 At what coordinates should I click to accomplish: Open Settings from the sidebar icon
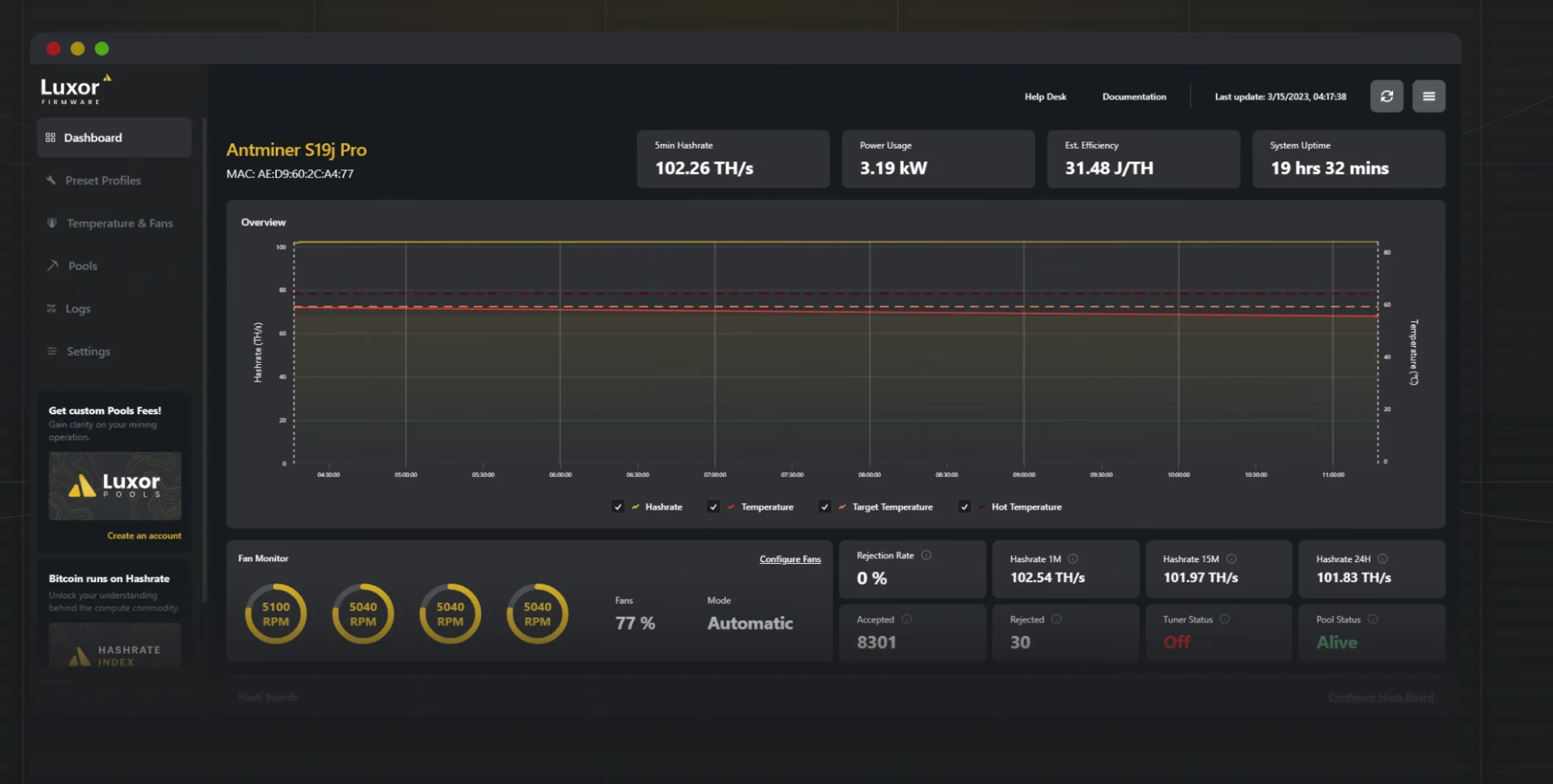52,351
